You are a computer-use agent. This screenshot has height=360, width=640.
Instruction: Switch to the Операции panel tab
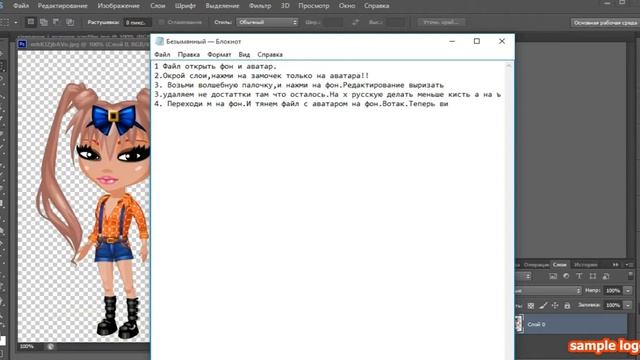536,264
